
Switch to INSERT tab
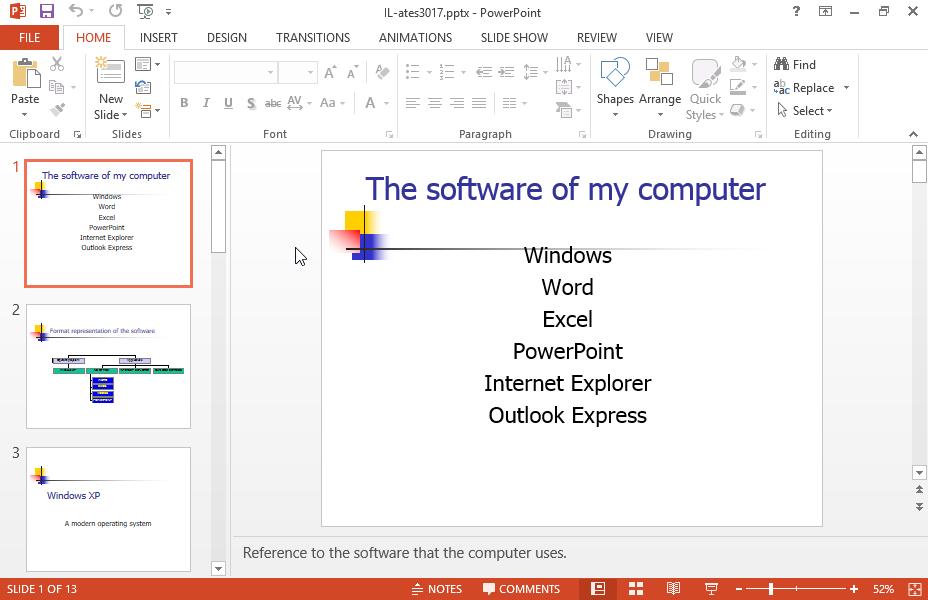[x=159, y=38]
